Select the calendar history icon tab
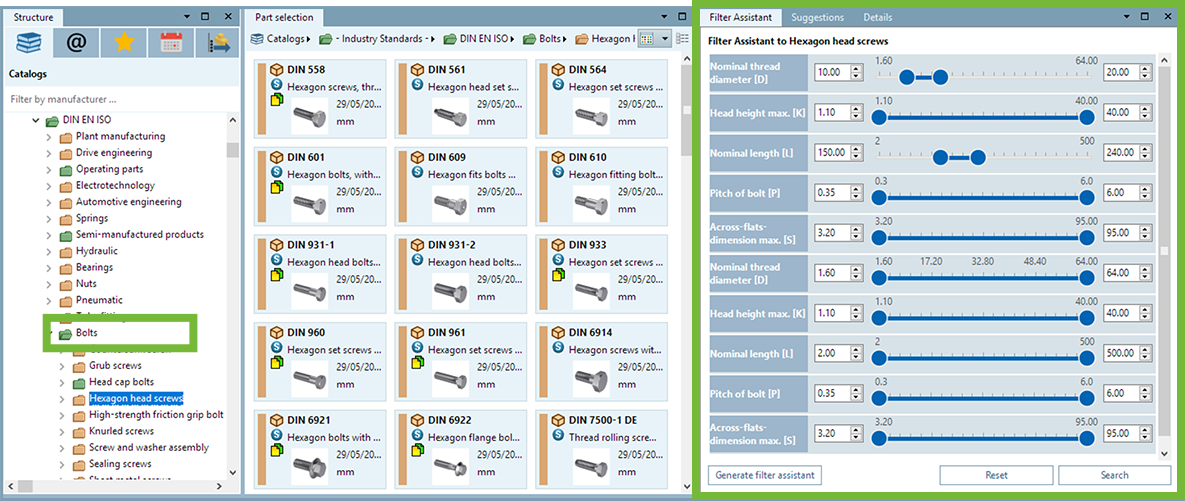This screenshot has width=1185, height=501. [170, 43]
